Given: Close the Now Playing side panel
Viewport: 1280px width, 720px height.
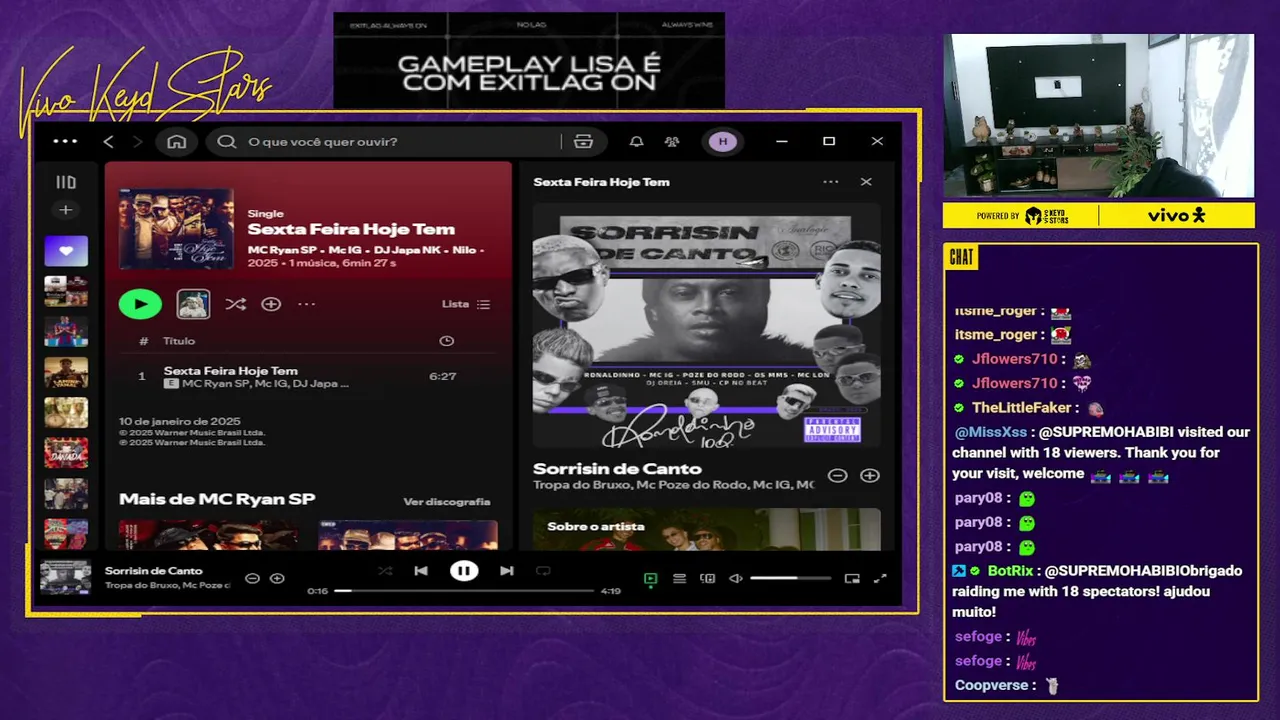Looking at the screenshot, I should click(x=866, y=182).
